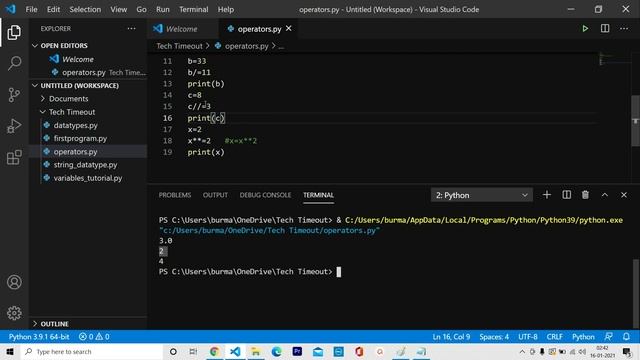
Task: Show hidden system tray icons
Action: click(x=522, y=351)
